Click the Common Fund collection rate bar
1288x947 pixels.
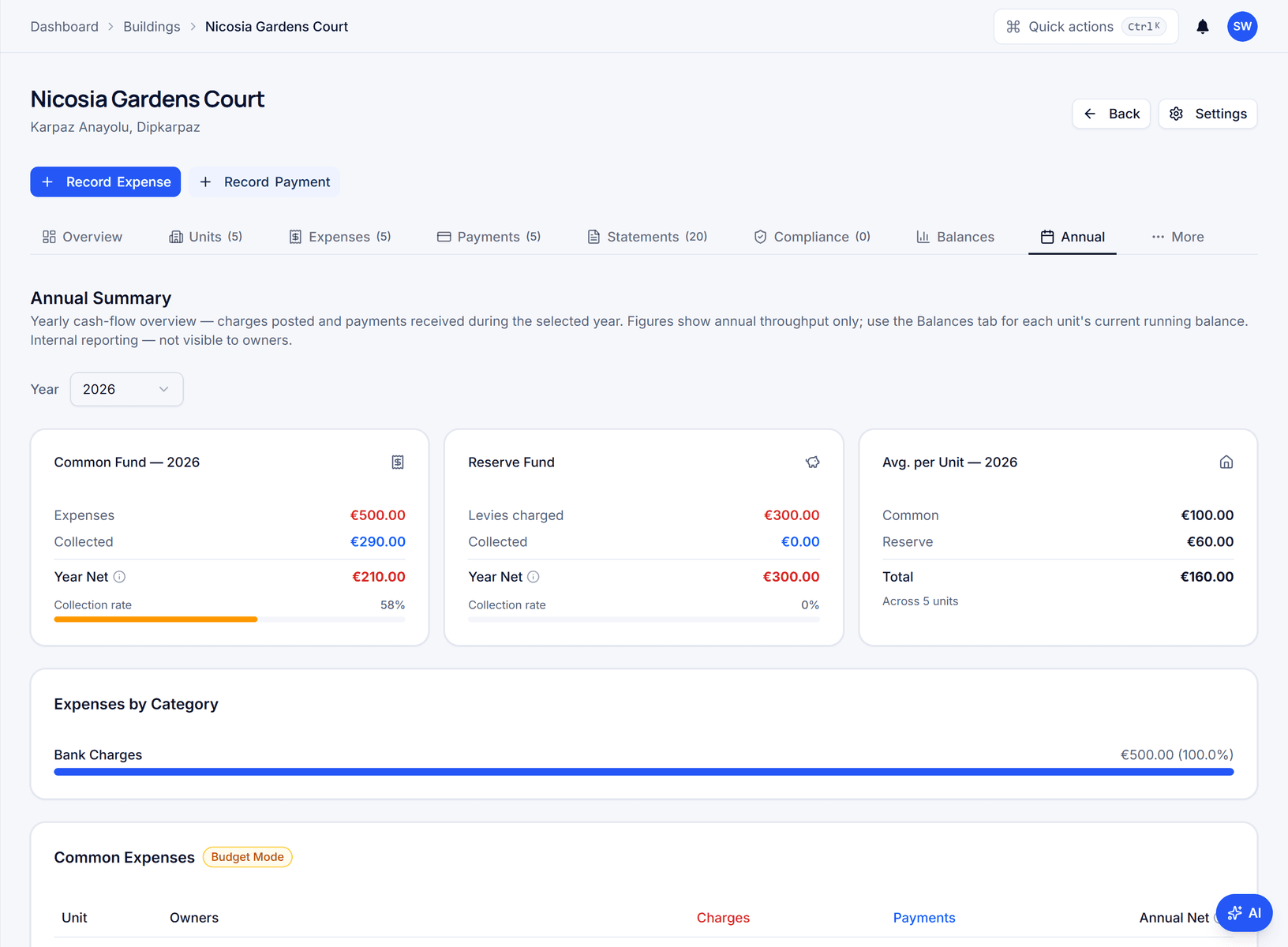pos(230,619)
